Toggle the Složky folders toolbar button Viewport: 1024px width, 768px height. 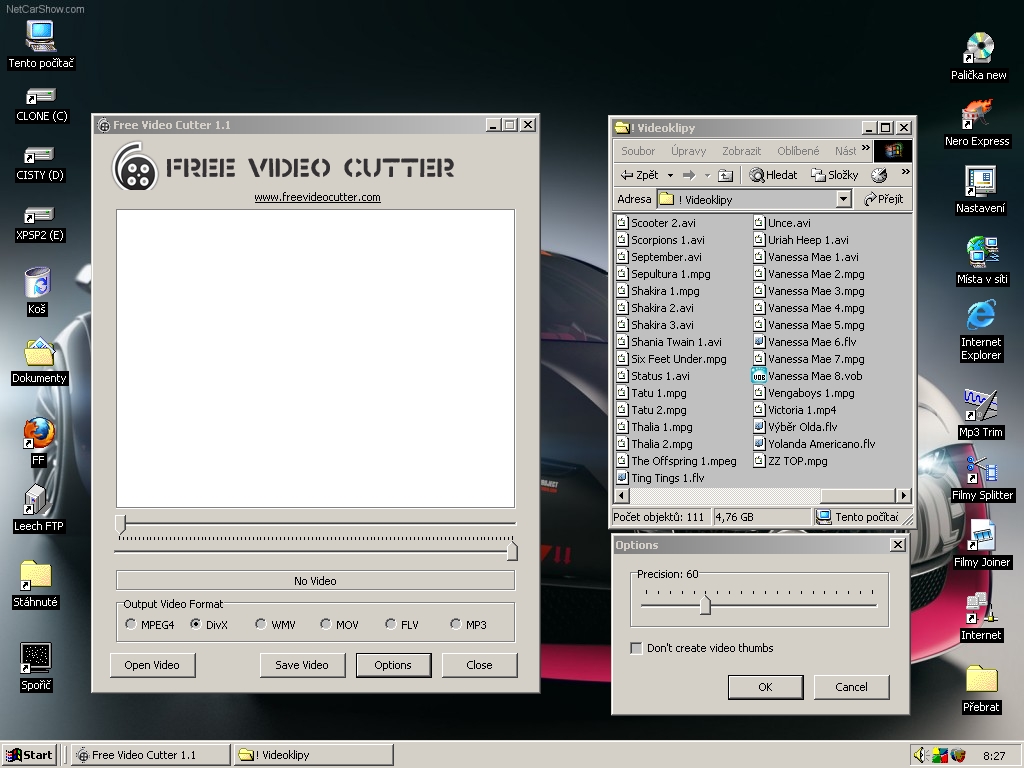(x=835, y=175)
